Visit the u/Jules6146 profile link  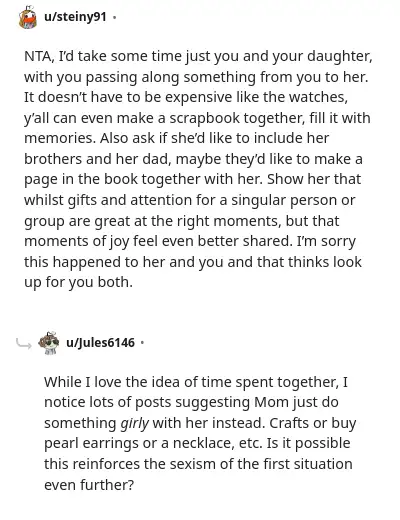coord(100,342)
